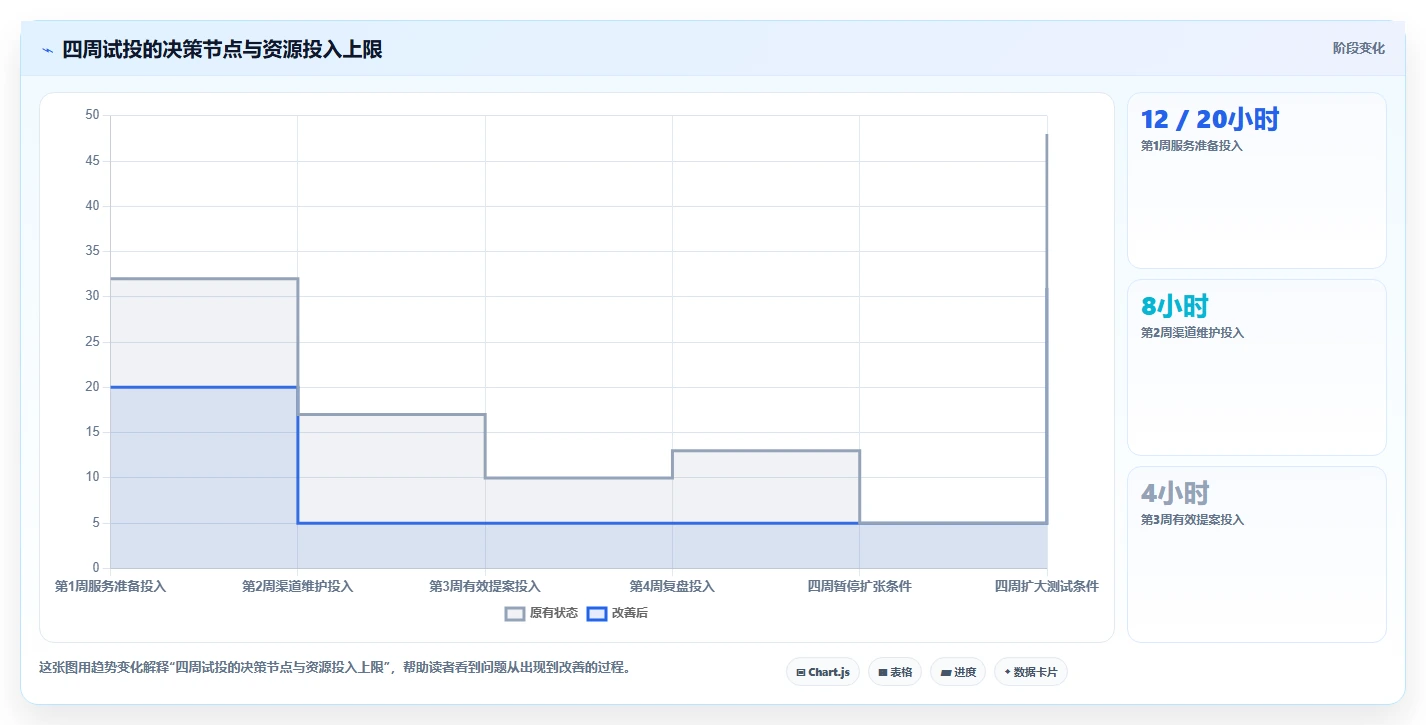Image resolution: width=1426 pixels, height=725 pixels.
Task: Click the 阶段变化 label in the header
Action: (x=1359, y=48)
